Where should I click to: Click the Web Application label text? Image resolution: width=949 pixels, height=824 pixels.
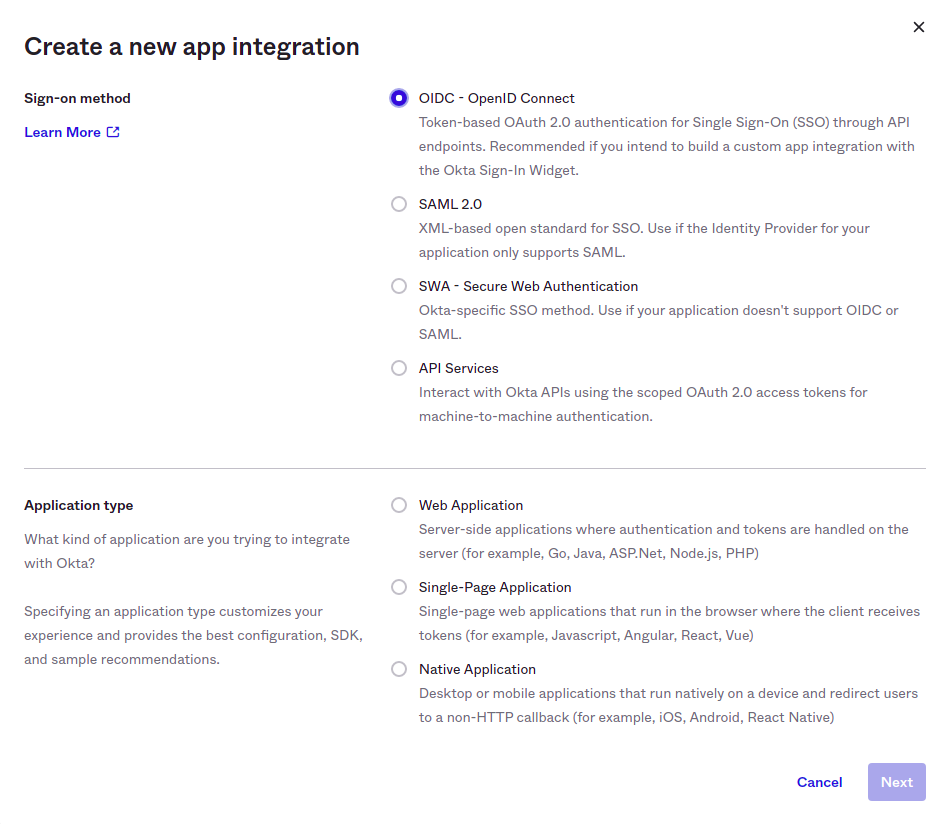pos(471,505)
